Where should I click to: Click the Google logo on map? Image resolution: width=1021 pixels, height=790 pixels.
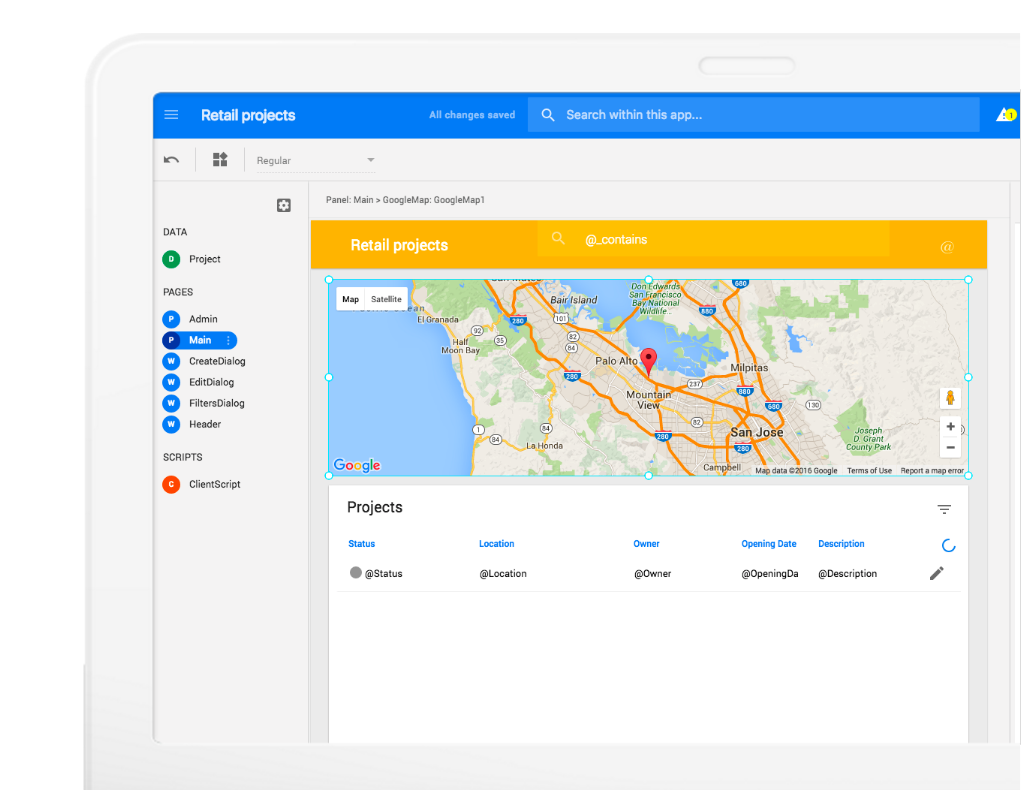[357, 465]
